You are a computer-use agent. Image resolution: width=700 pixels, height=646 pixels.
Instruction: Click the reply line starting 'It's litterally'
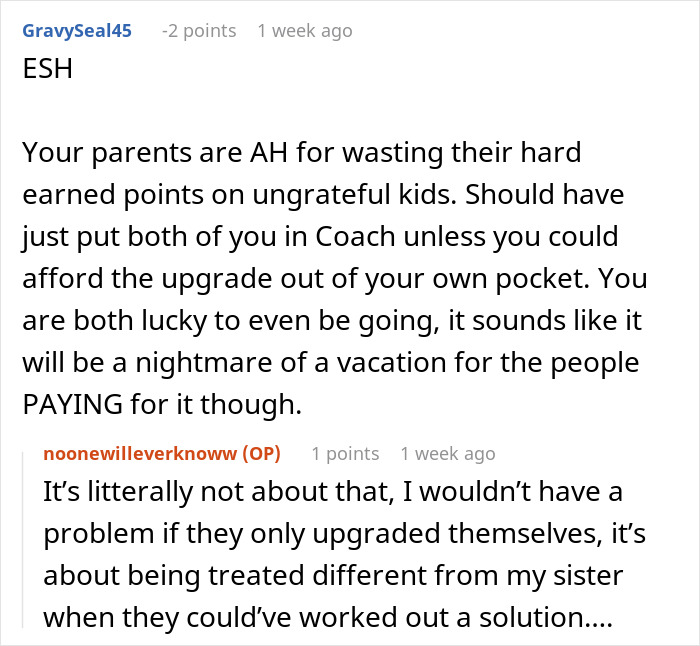340,493
